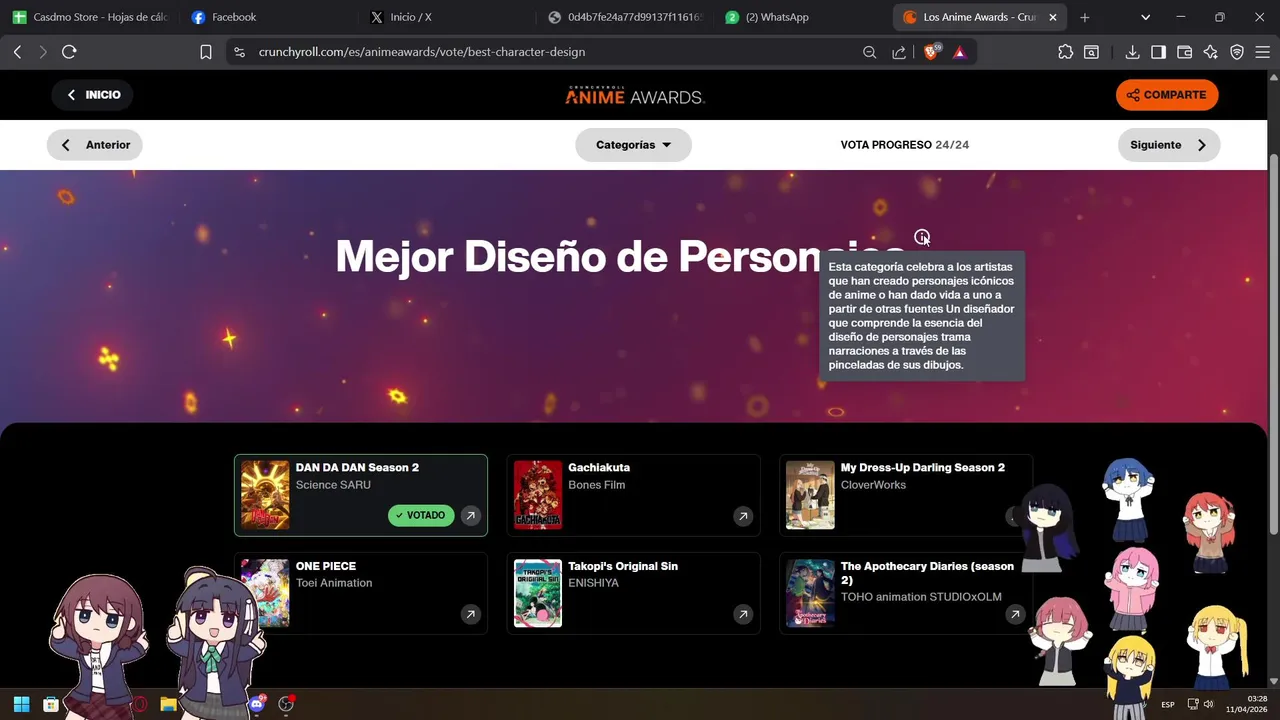Switch to Casdmo Store spreadsheet tab
1280x720 pixels.
[x=90, y=17]
